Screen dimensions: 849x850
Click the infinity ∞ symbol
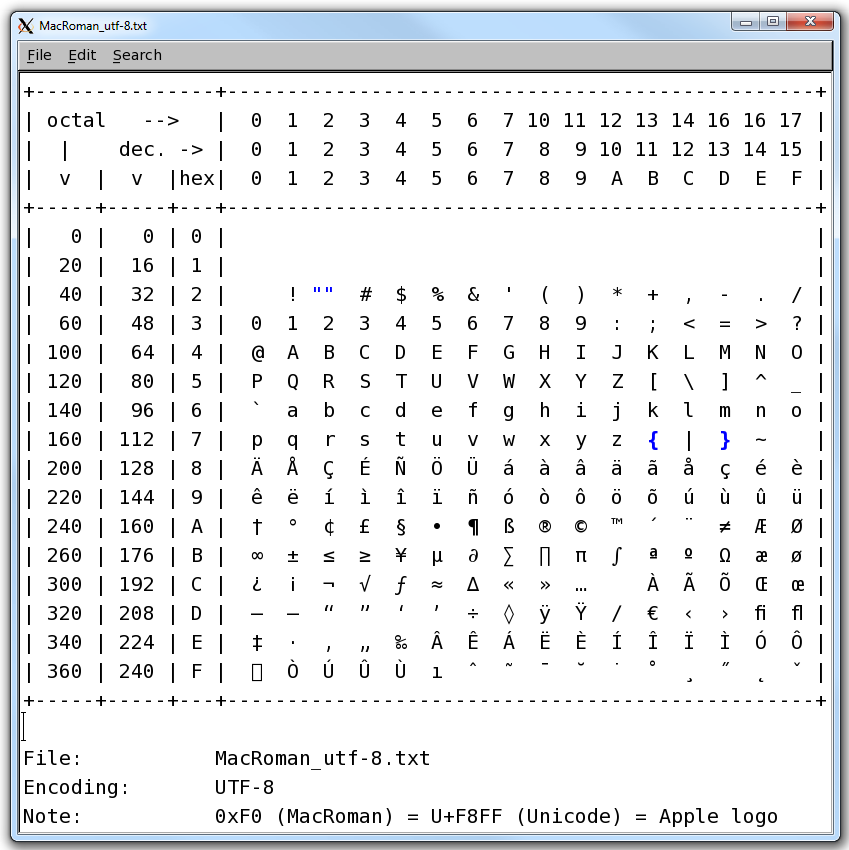[257, 556]
